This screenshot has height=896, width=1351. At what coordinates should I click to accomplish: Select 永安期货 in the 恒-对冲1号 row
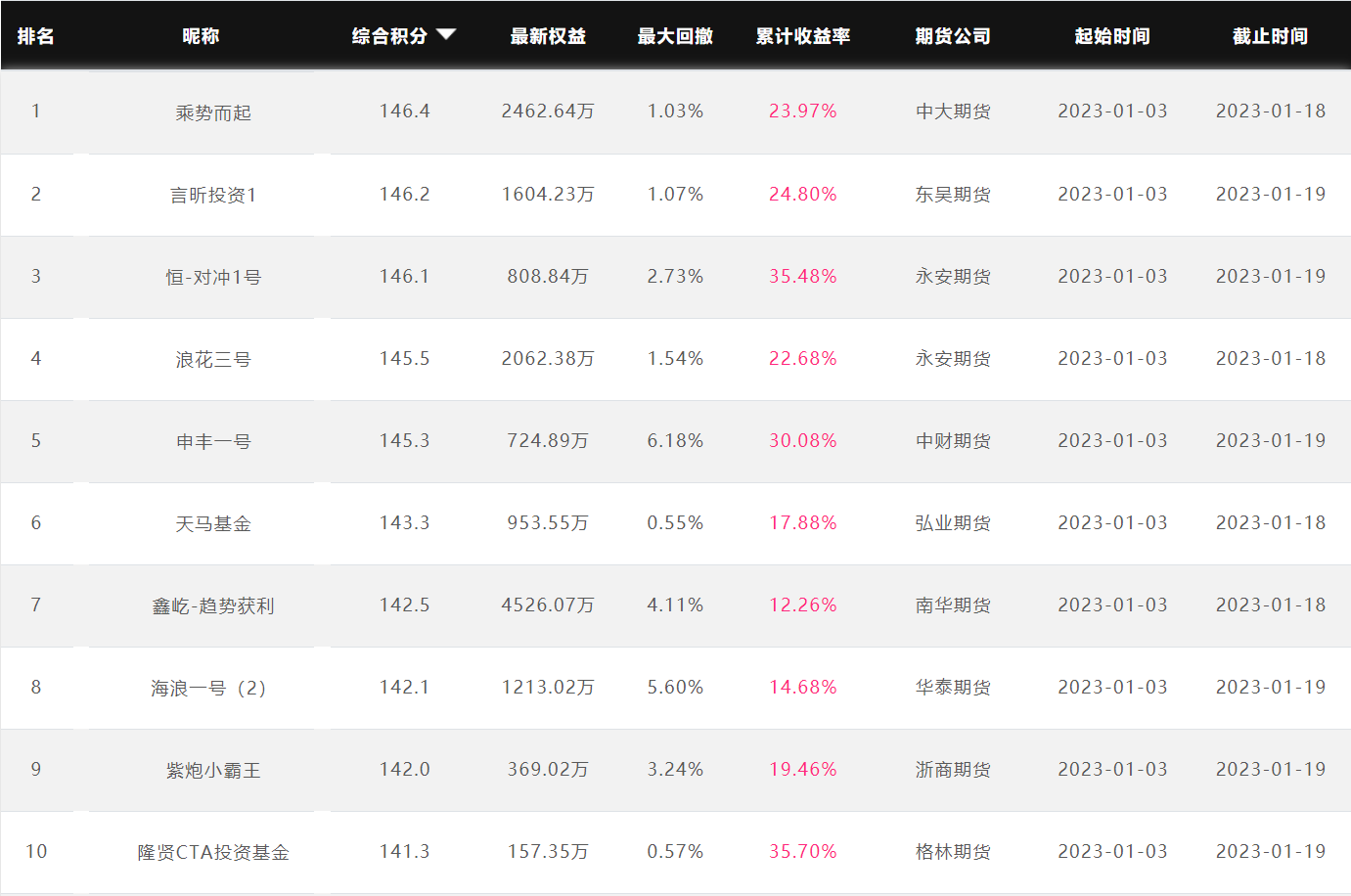coord(953,276)
